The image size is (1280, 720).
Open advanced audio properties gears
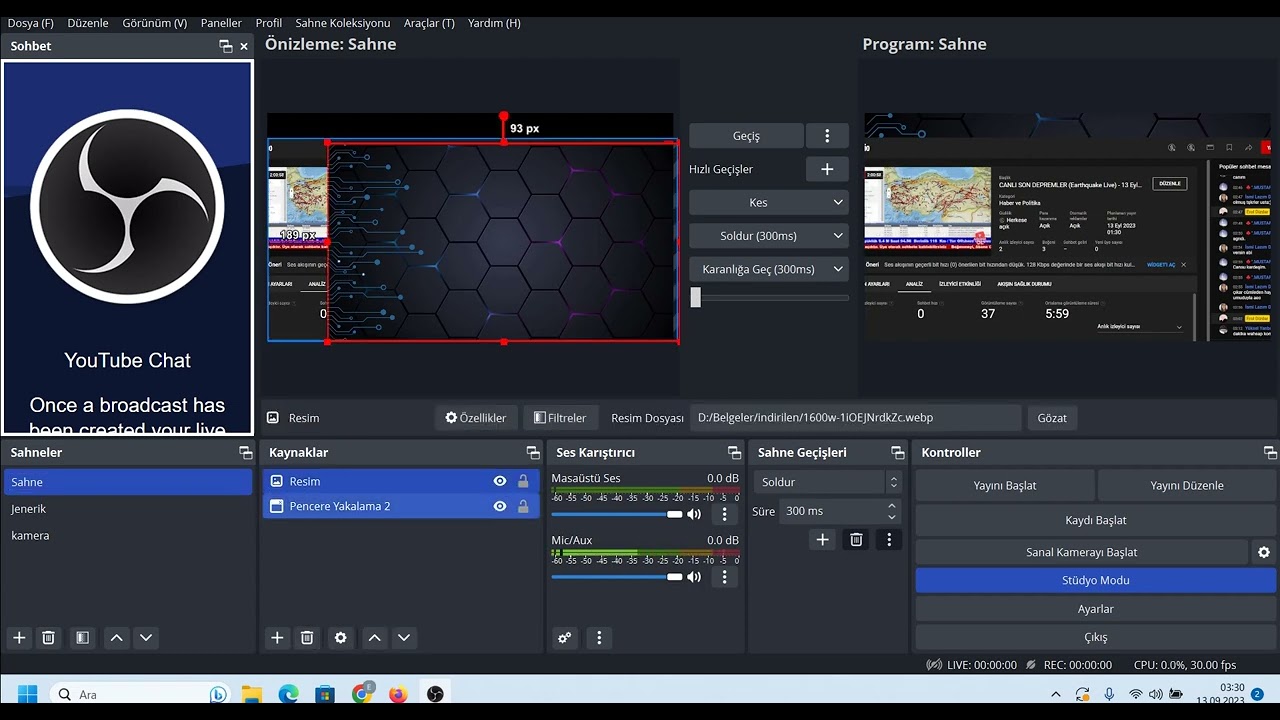coord(565,638)
